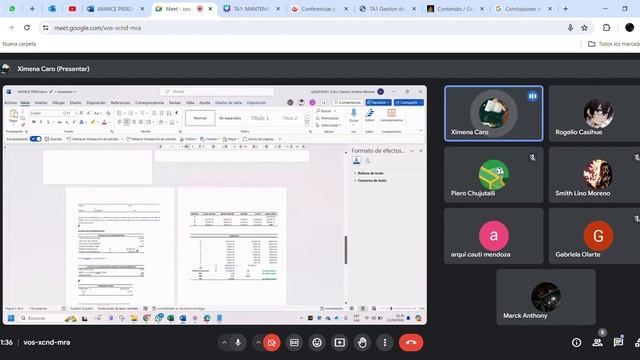Click Windows Start button in shared taskbar
640x360 pixels.
(x=11, y=318)
